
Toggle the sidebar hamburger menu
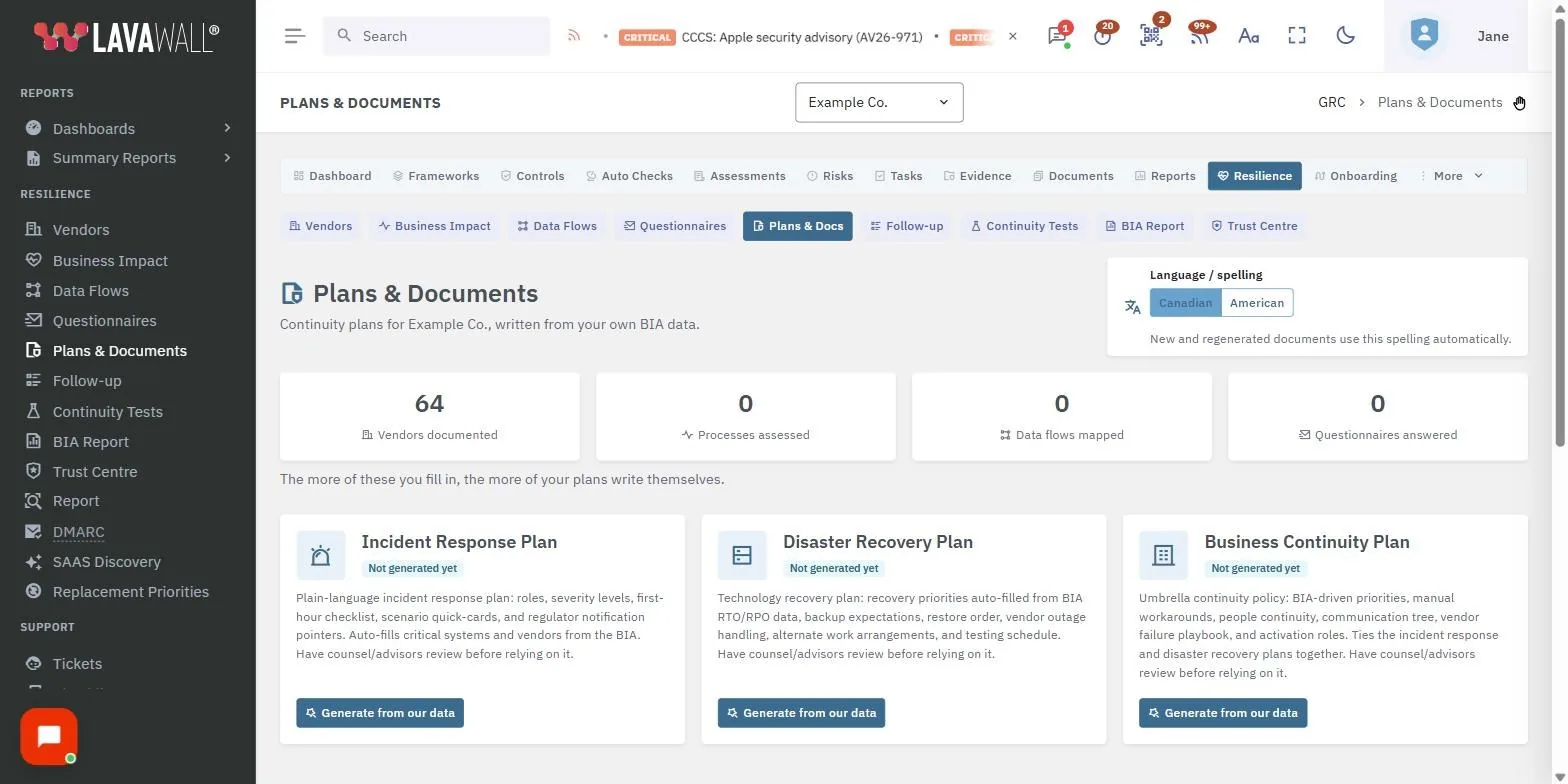[294, 36]
